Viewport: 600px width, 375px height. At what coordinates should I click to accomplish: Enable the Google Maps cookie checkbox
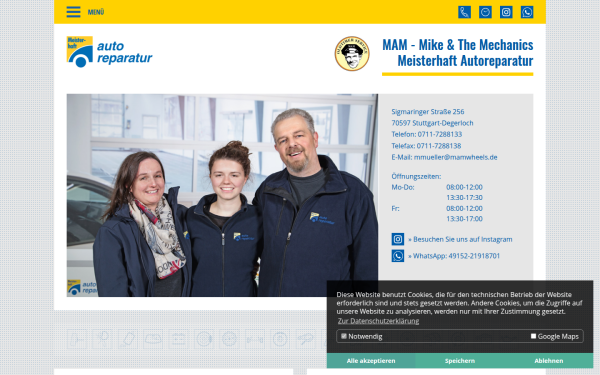(533, 336)
